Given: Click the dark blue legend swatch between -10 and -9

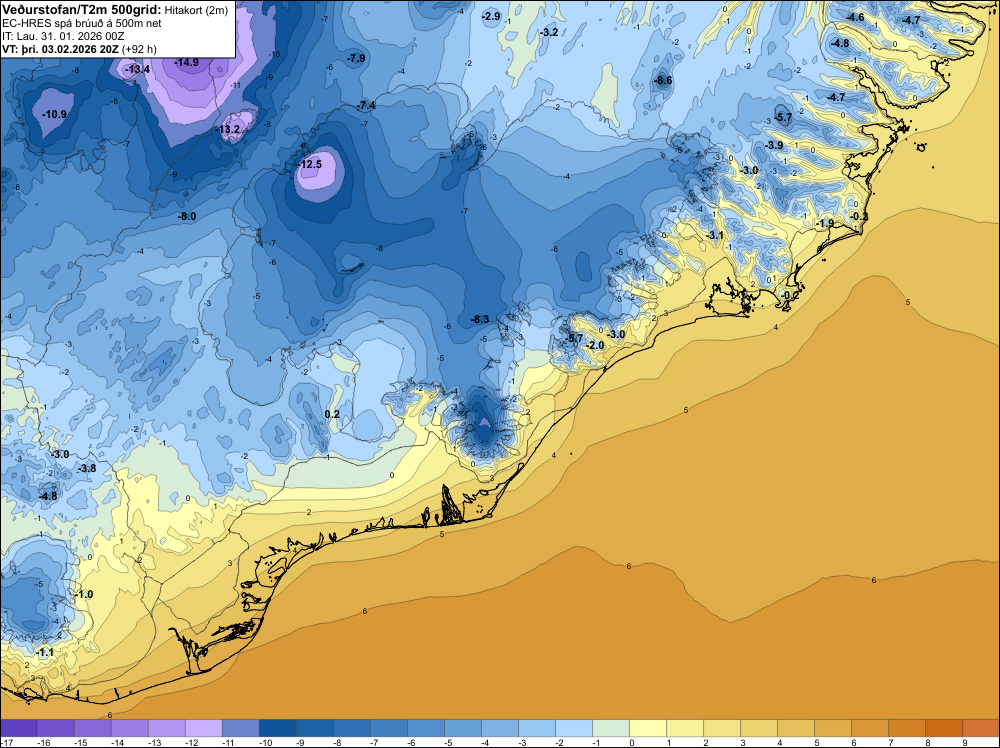Looking at the screenshot, I should click(x=277, y=729).
